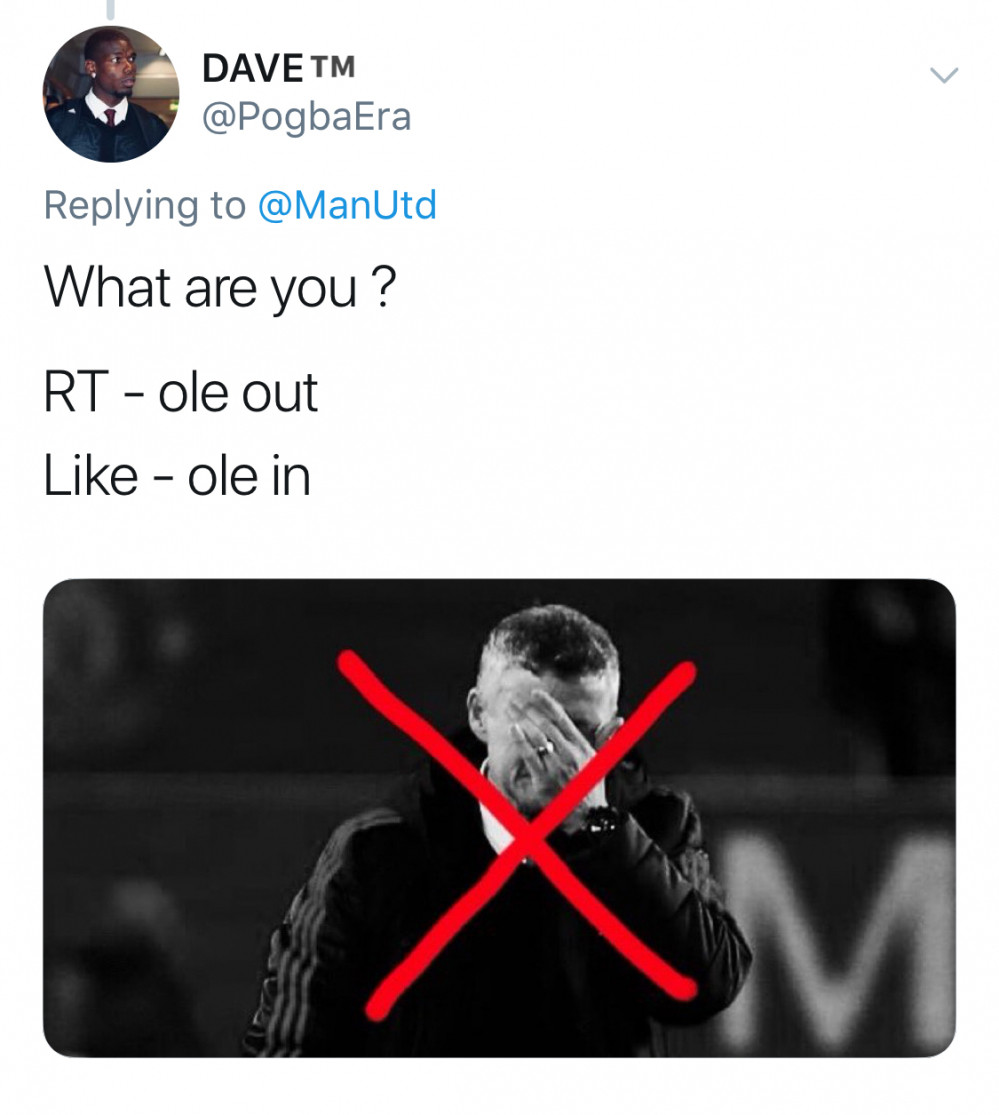Screen dimensions: 999x1115
Task: Click the circular profile avatar
Action: [111, 94]
